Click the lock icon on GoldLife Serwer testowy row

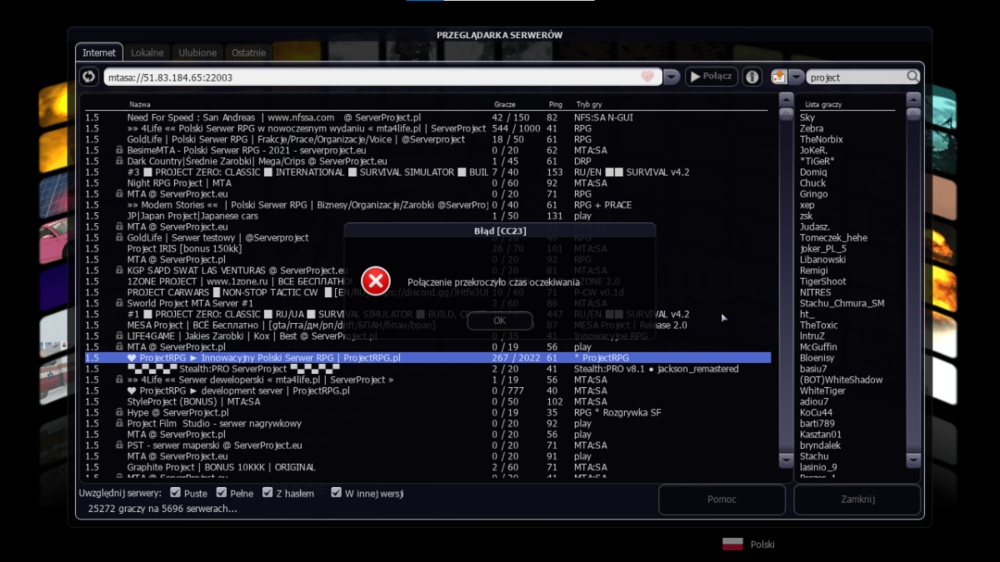point(119,237)
